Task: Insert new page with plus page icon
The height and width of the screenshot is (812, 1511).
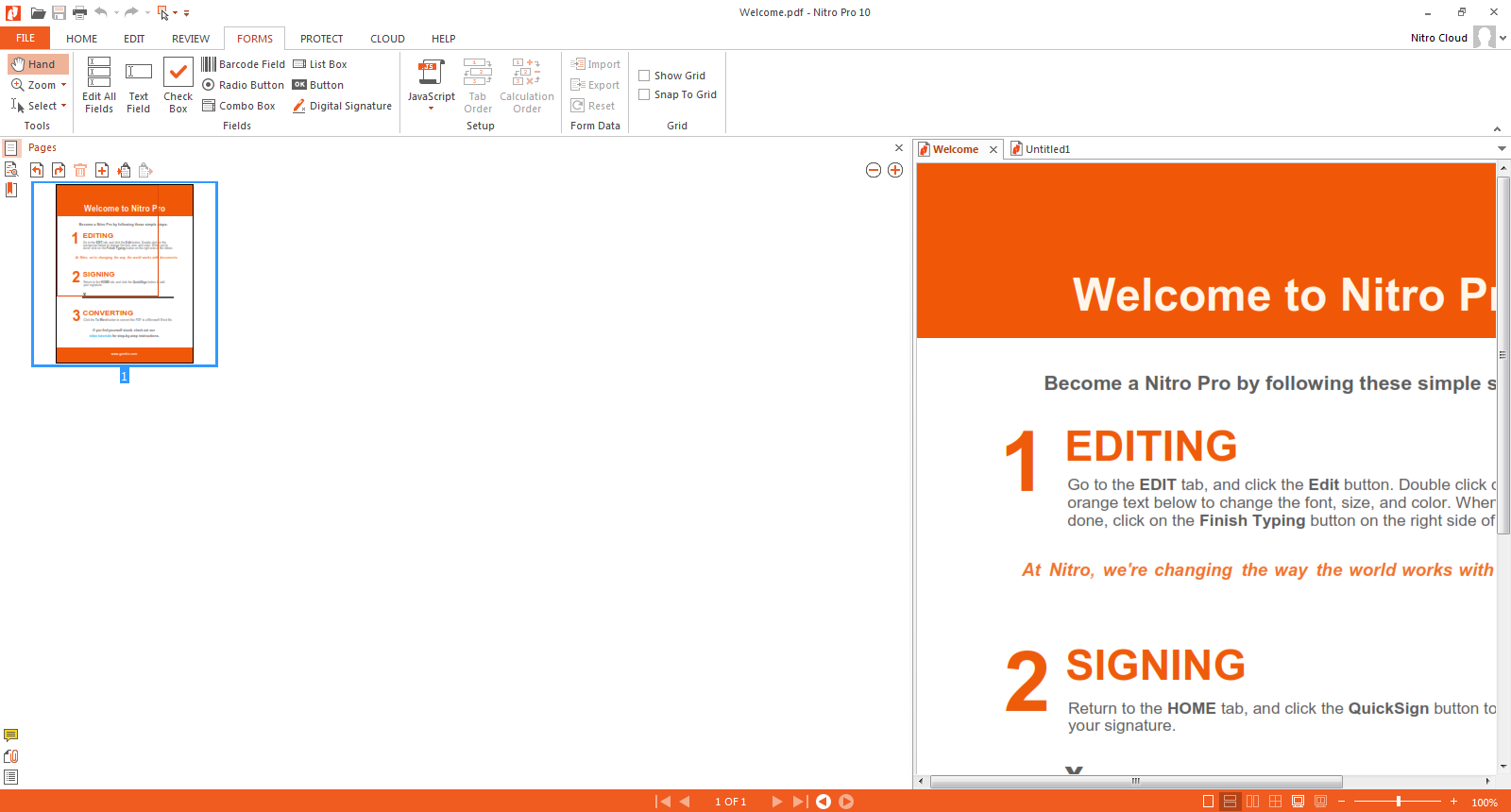Action: [x=102, y=170]
